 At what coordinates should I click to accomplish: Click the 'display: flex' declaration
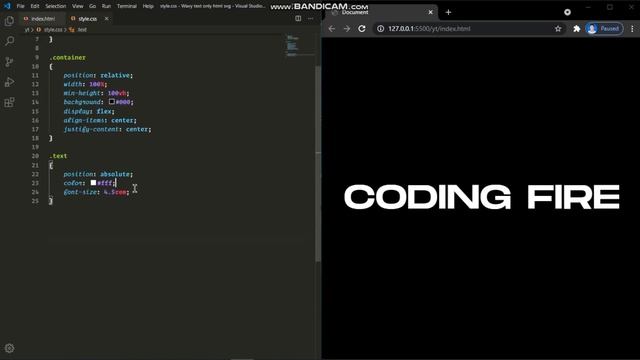[89, 111]
